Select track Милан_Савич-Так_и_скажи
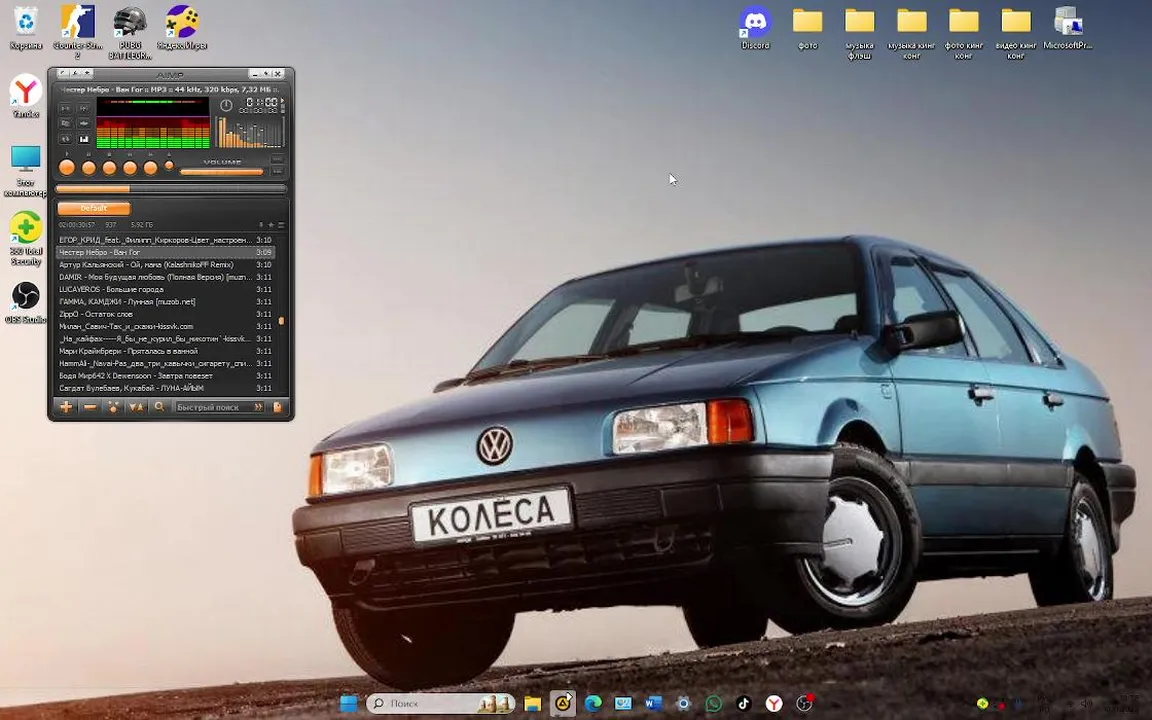 pyautogui.click(x=165, y=326)
